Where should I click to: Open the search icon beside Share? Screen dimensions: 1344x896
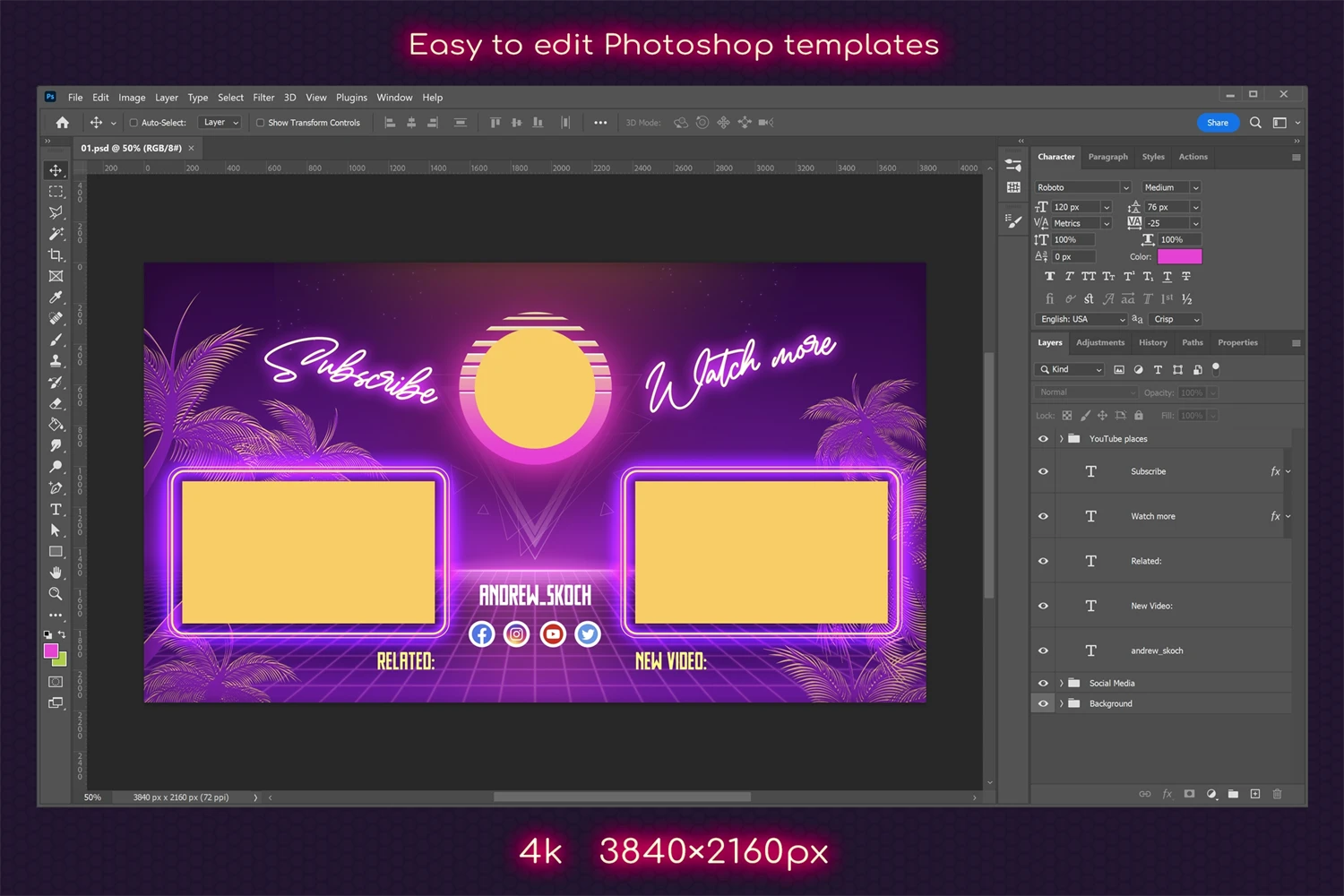pos(1255,123)
